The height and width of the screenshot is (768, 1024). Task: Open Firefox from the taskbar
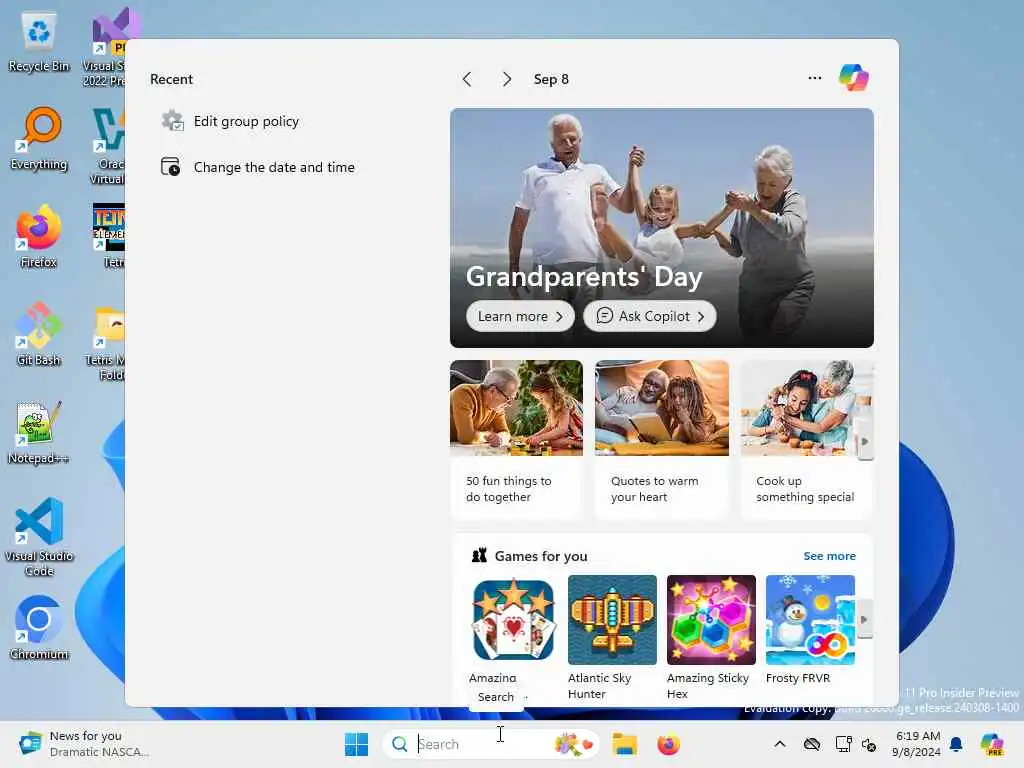click(x=668, y=744)
